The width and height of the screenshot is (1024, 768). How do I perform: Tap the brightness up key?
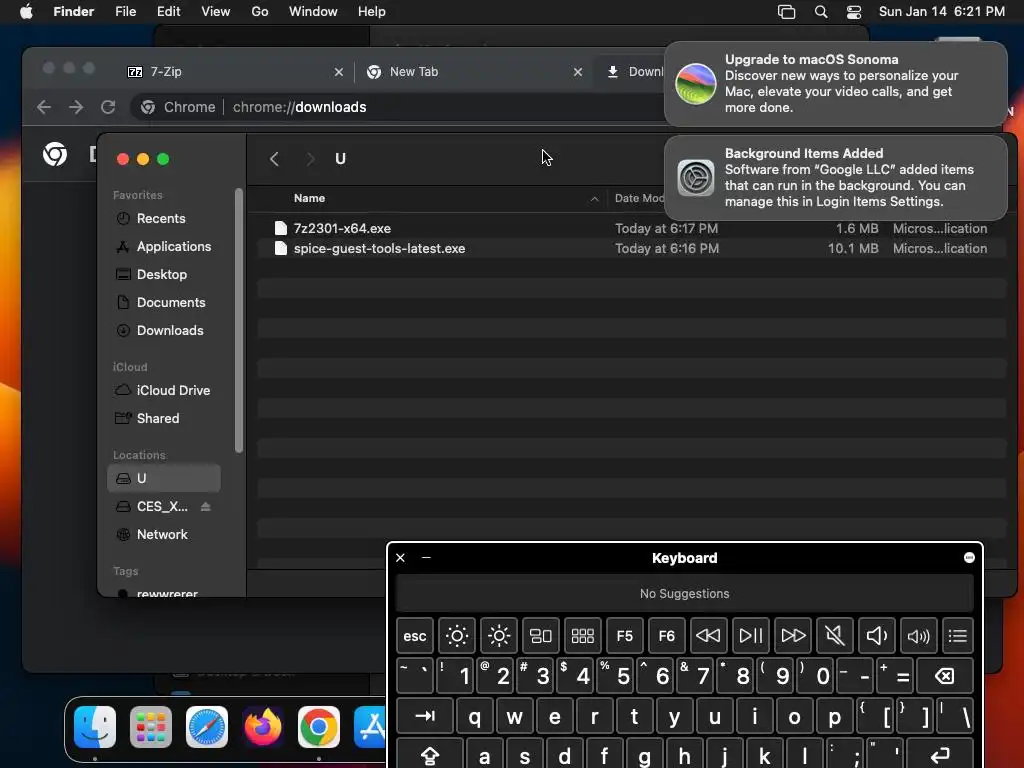click(x=499, y=635)
